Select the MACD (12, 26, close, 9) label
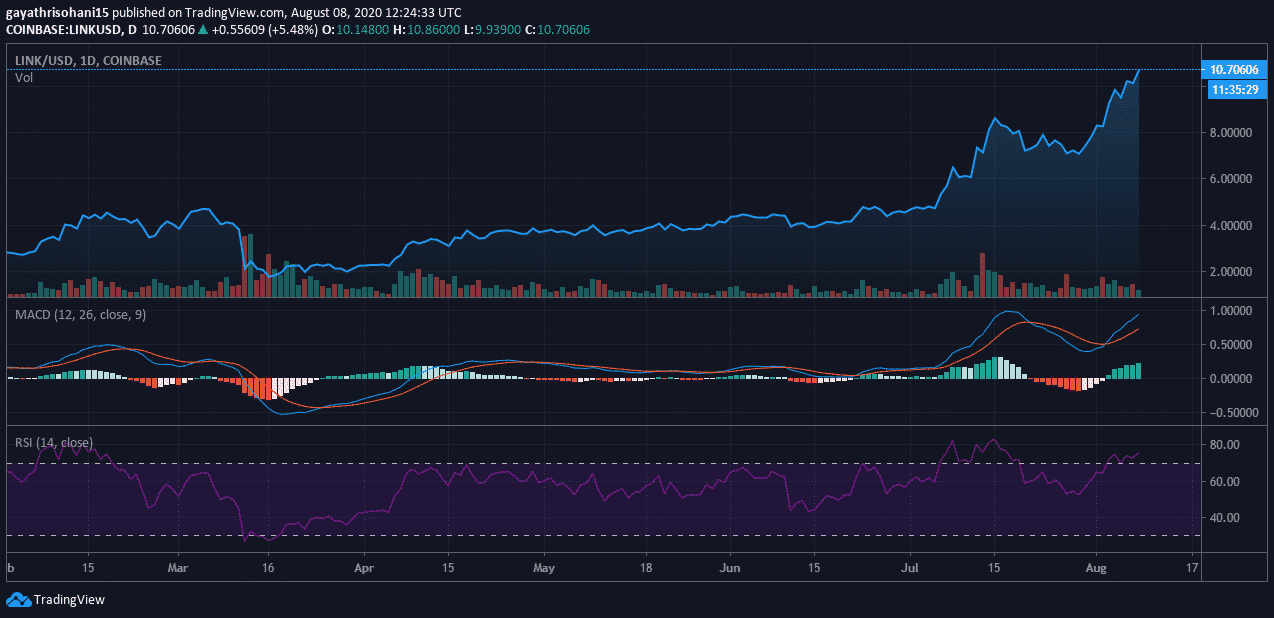Viewport: 1274px width, 618px height. [x=80, y=315]
